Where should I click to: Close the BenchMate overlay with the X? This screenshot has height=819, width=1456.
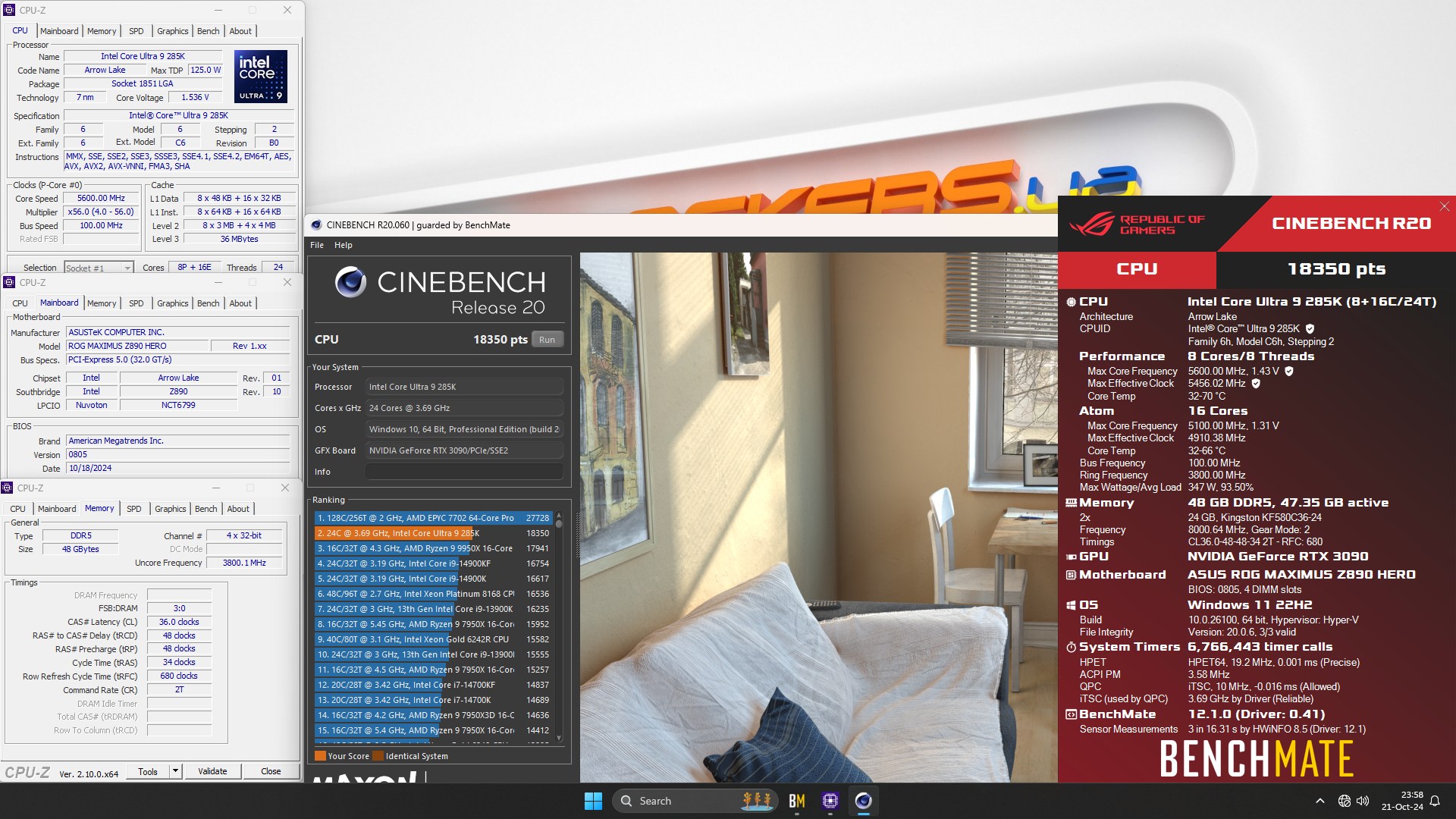[x=1444, y=207]
